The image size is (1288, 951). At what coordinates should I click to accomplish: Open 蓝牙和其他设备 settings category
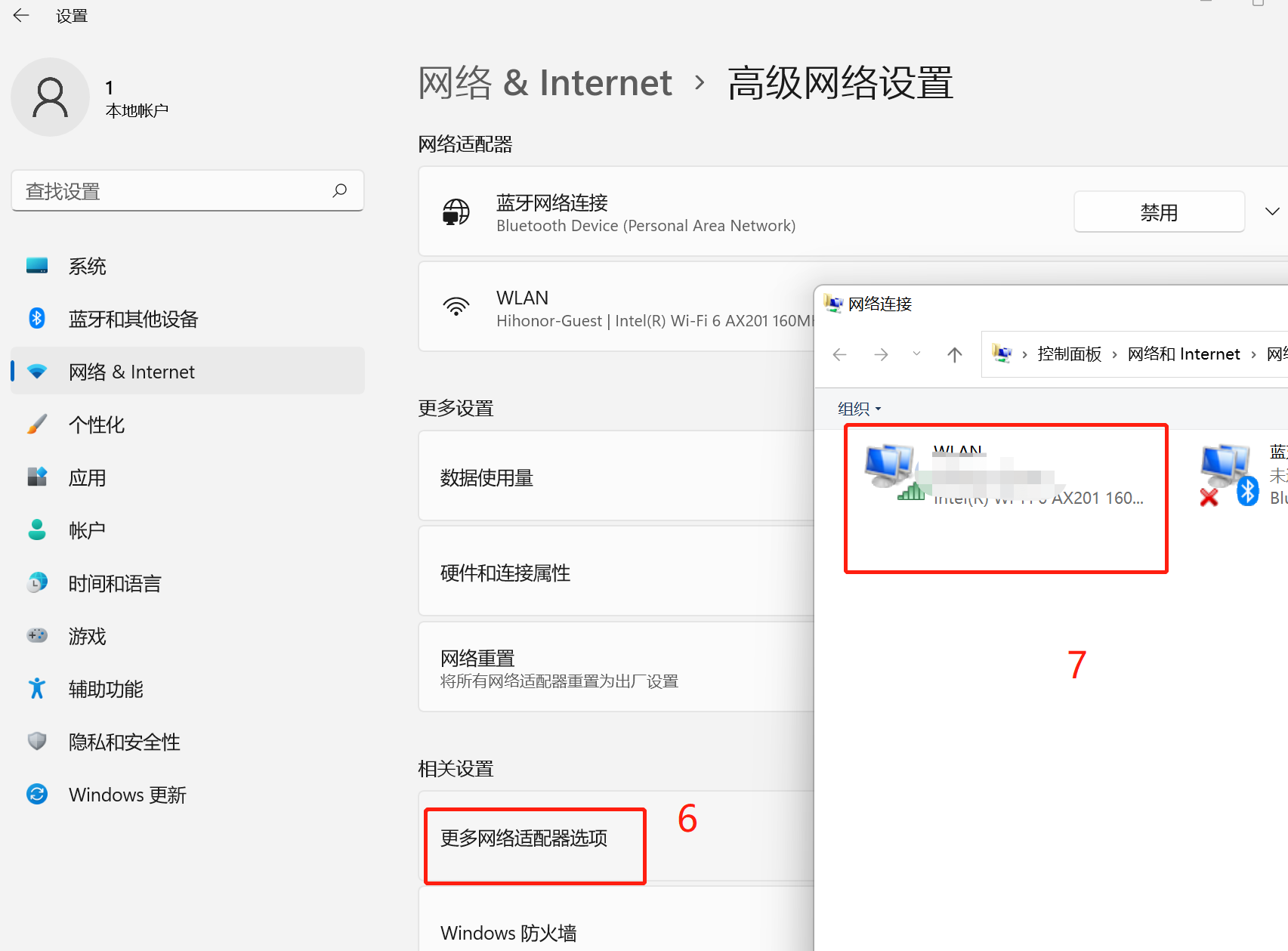[133, 319]
